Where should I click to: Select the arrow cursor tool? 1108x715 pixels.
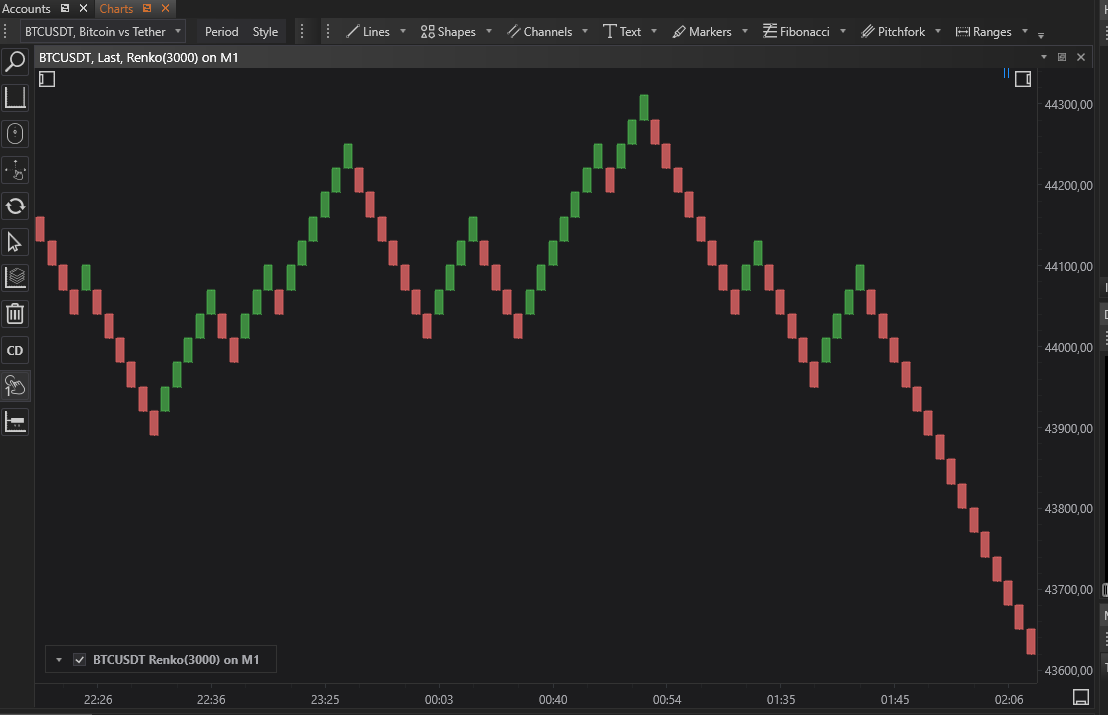pyautogui.click(x=15, y=242)
